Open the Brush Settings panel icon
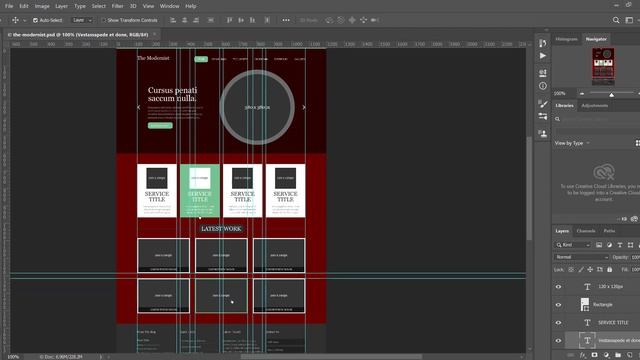 coord(542,116)
